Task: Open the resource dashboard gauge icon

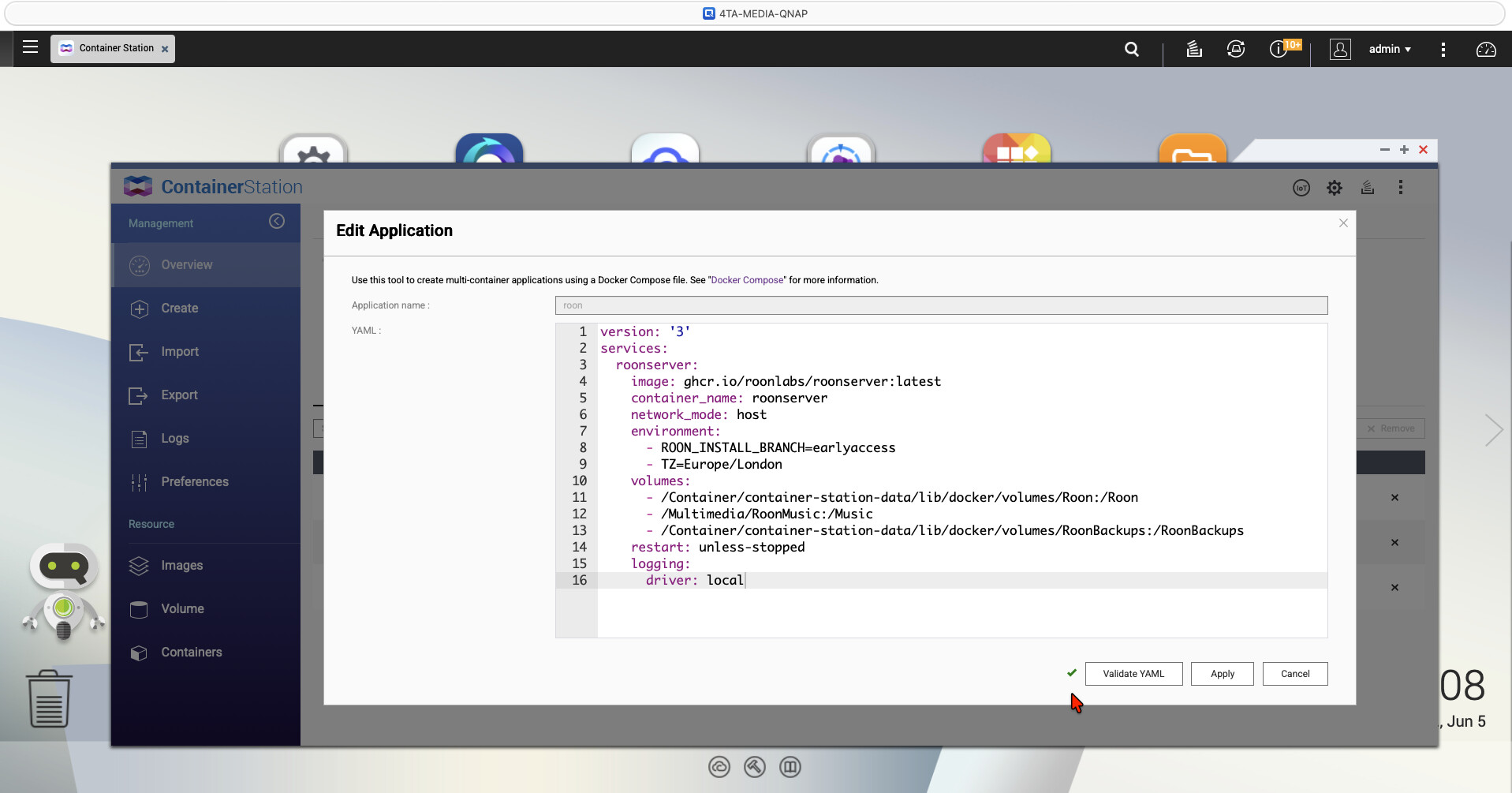Action: coord(1486,49)
